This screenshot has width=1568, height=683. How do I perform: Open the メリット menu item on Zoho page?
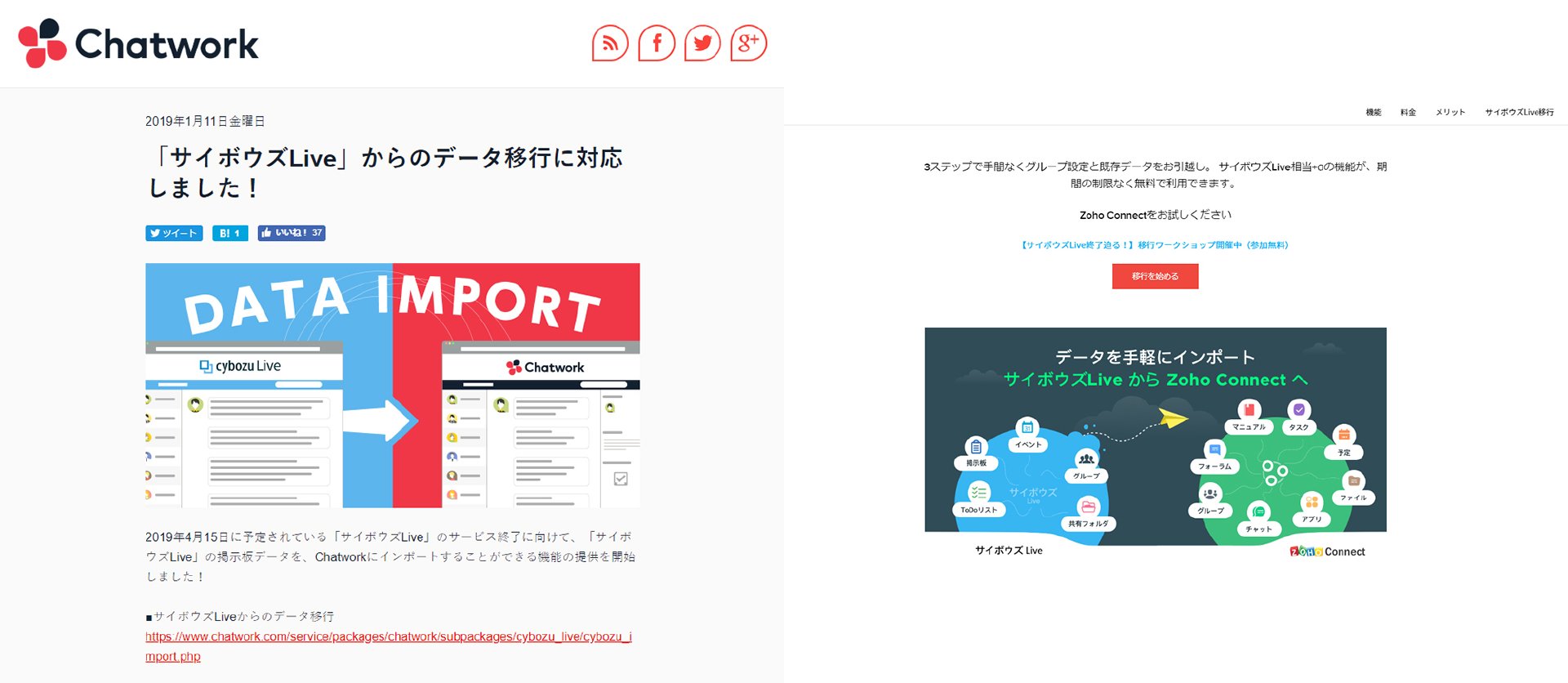1450,112
